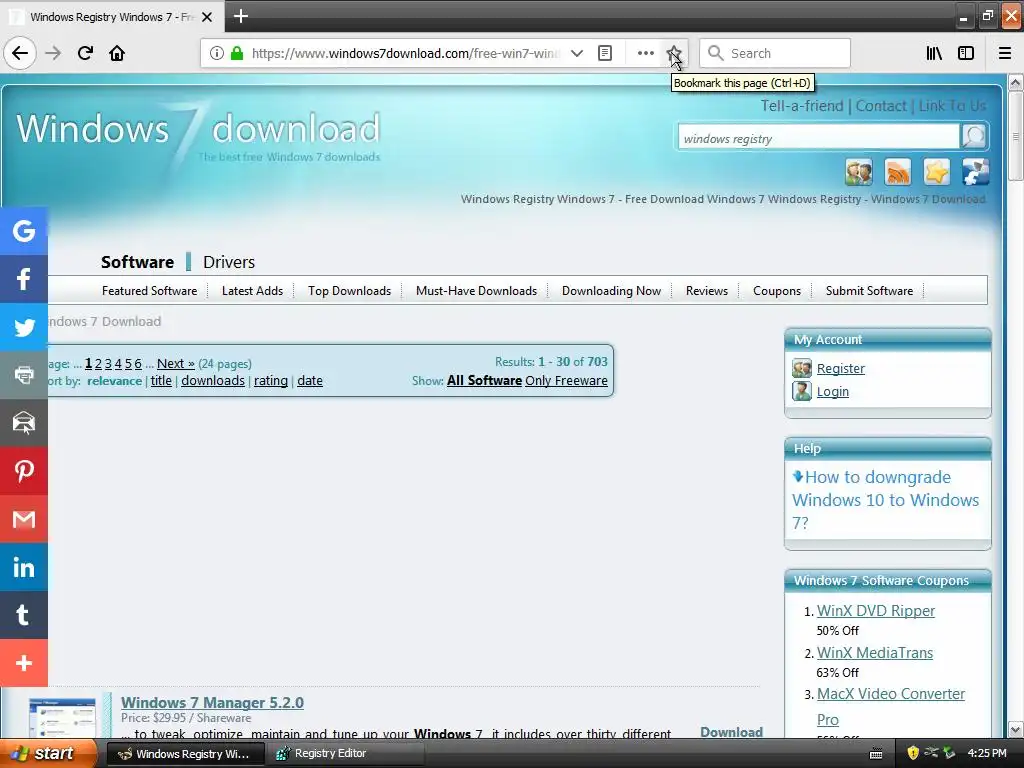Switch to the Software tab
This screenshot has height=768, width=1024.
tap(137, 262)
